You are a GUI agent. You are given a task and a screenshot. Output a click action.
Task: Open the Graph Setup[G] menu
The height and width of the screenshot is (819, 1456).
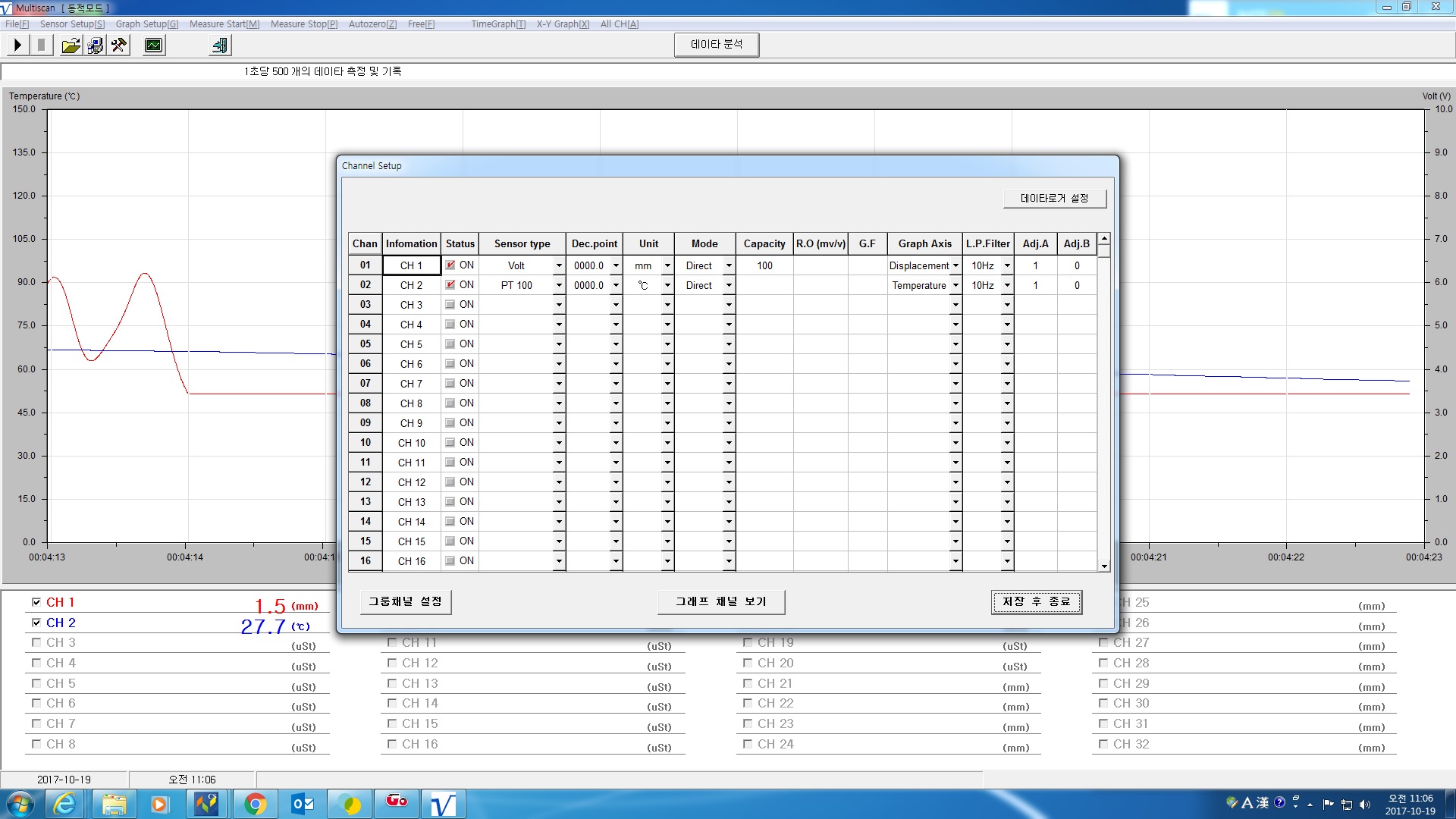click(147, 24)
